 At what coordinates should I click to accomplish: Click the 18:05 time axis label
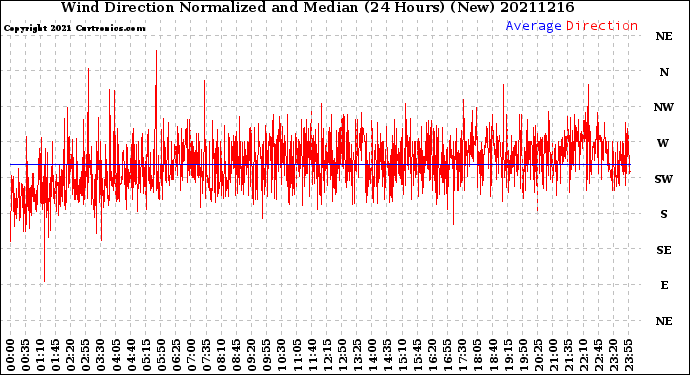478,355
